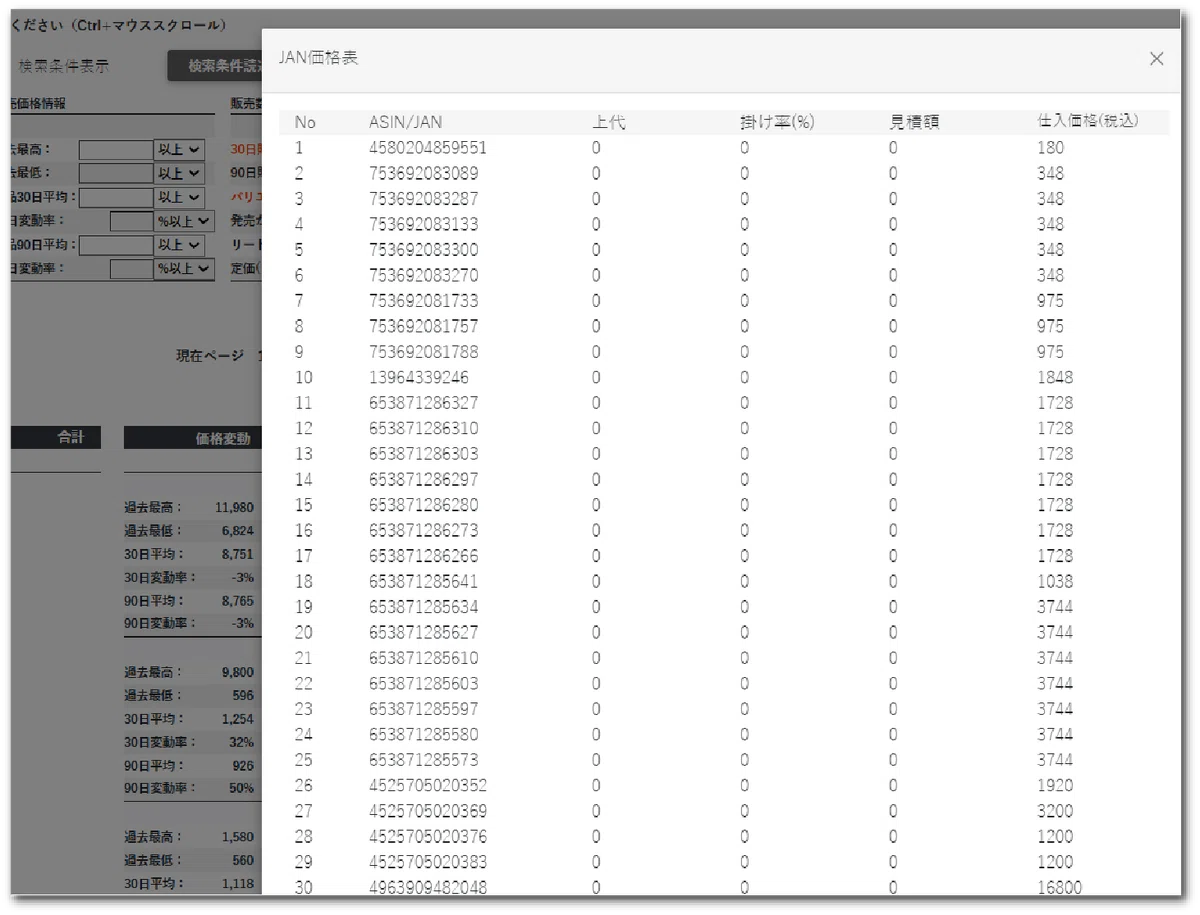
Task: Click the 検索条件表示 label in background page
Action: (x=64, y=66)
